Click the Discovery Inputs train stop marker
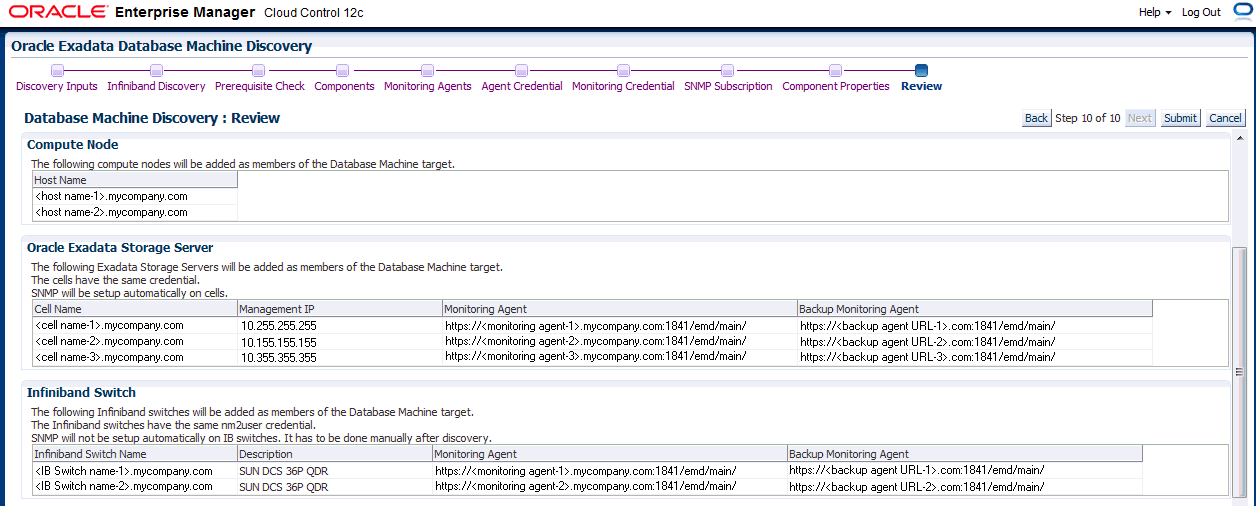 [x=57, y=70]
